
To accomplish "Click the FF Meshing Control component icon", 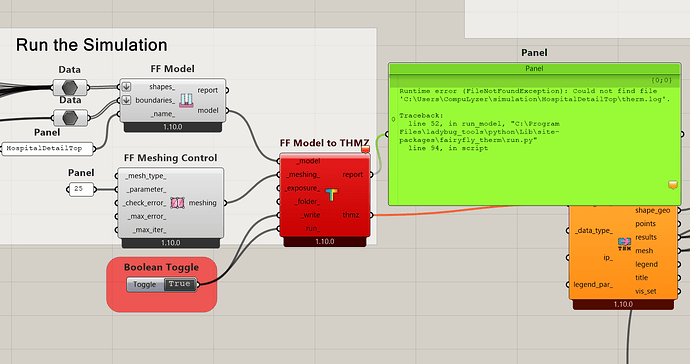I will coord(177,203).
